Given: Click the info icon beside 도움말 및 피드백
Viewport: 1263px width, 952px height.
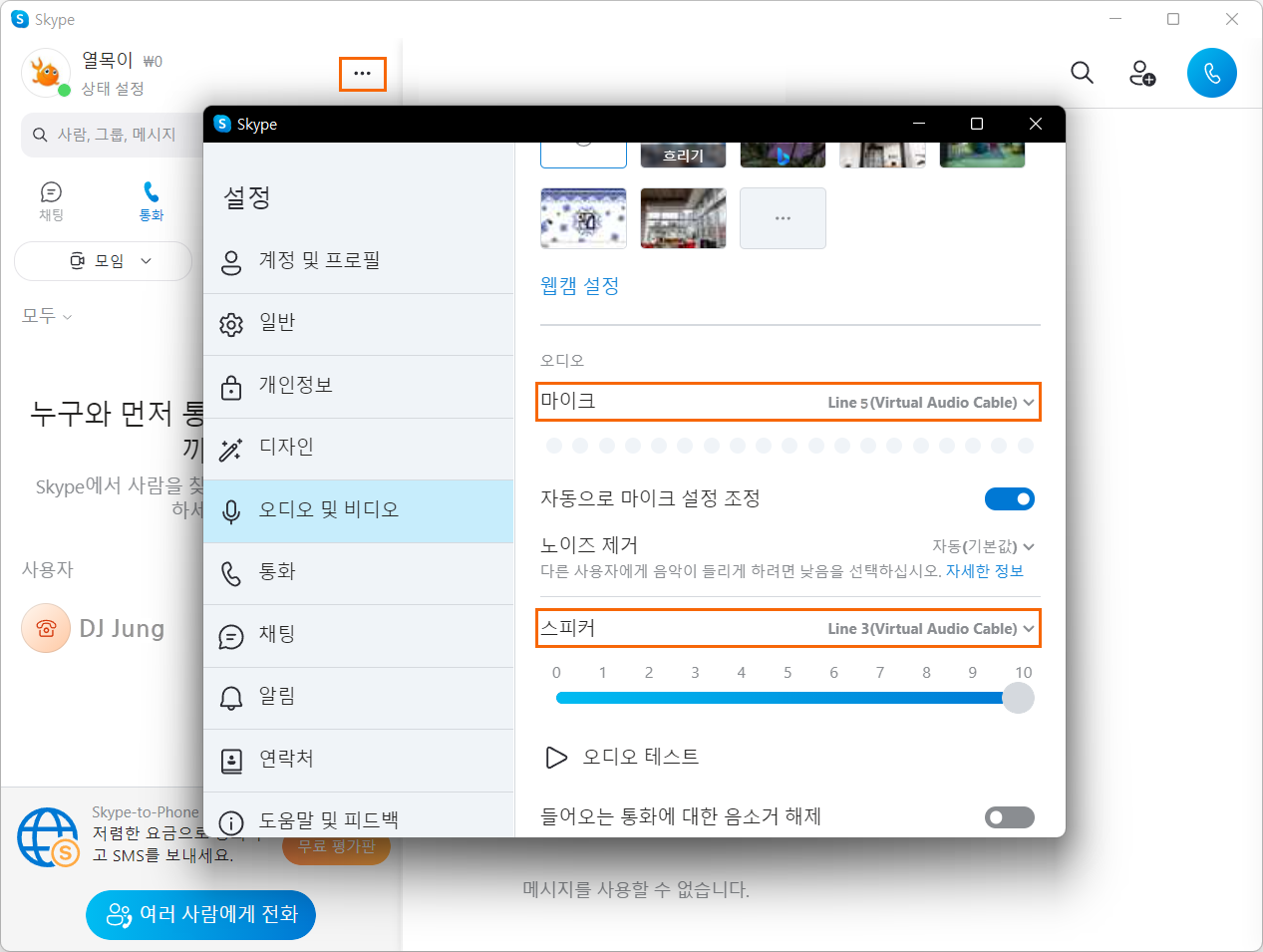Looking at the screenshot, I should (x=231, y=823).
